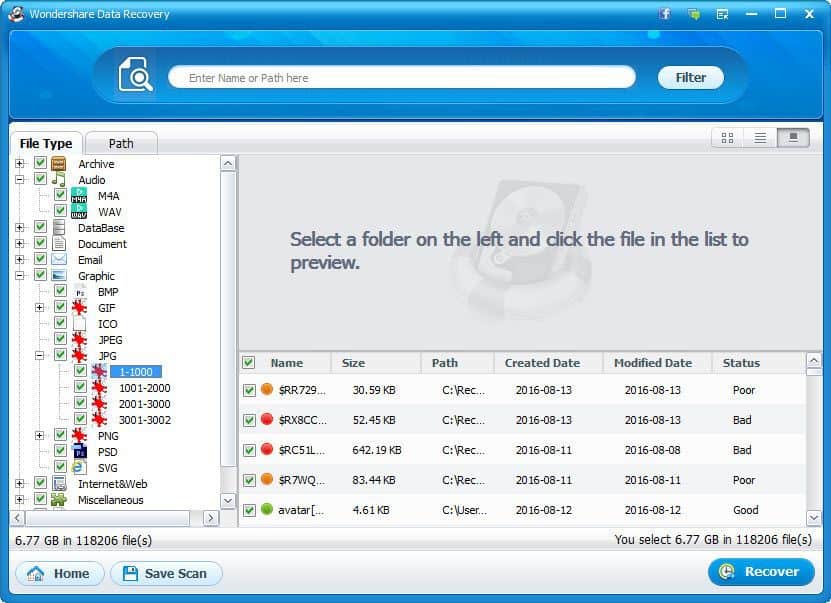
Task: Click the Enter Name or Path search field
Action: [402, 77]
